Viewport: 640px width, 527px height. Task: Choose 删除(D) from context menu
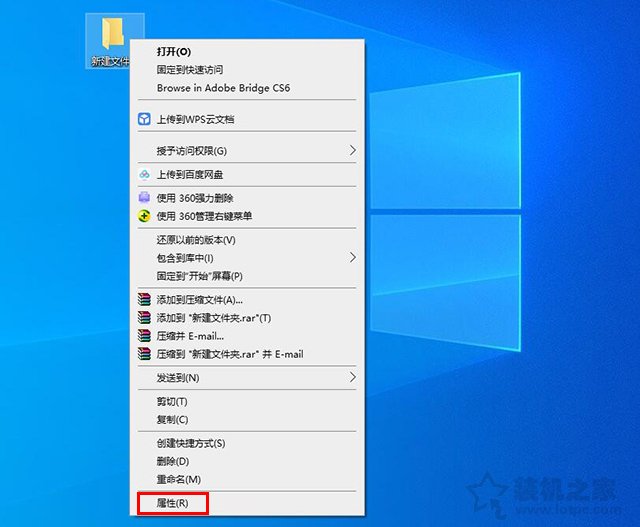(247, 461)
